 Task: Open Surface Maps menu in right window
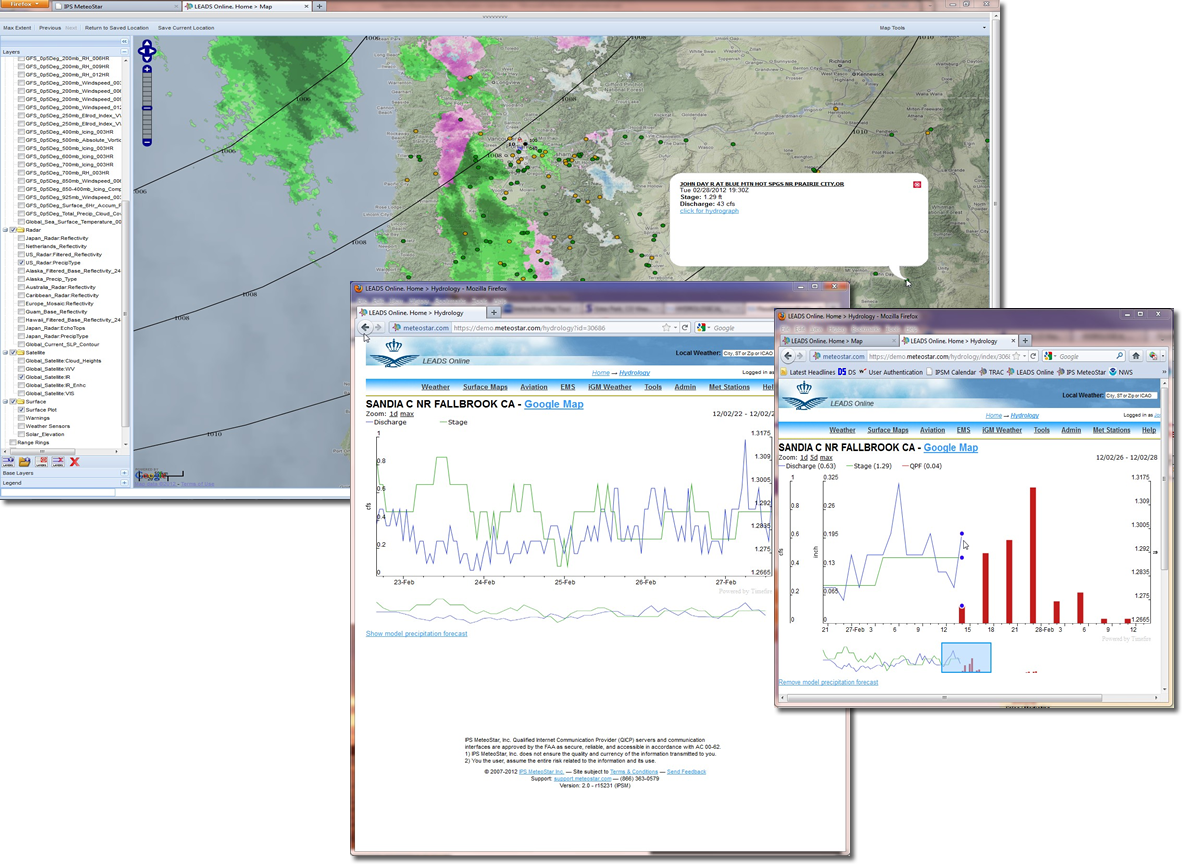pos(888,430)
